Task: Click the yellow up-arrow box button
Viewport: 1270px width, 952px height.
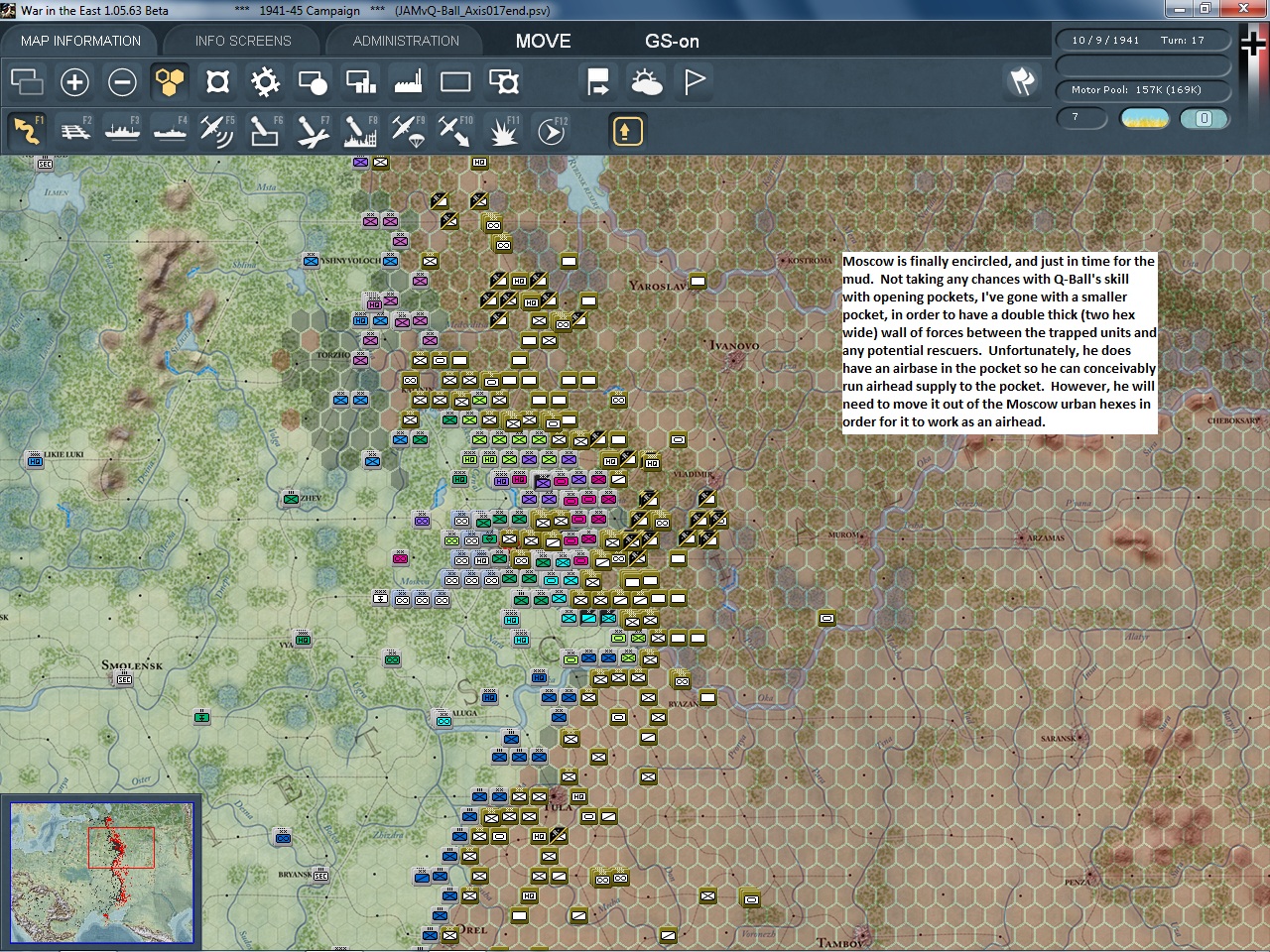Action: pos(627,130)
